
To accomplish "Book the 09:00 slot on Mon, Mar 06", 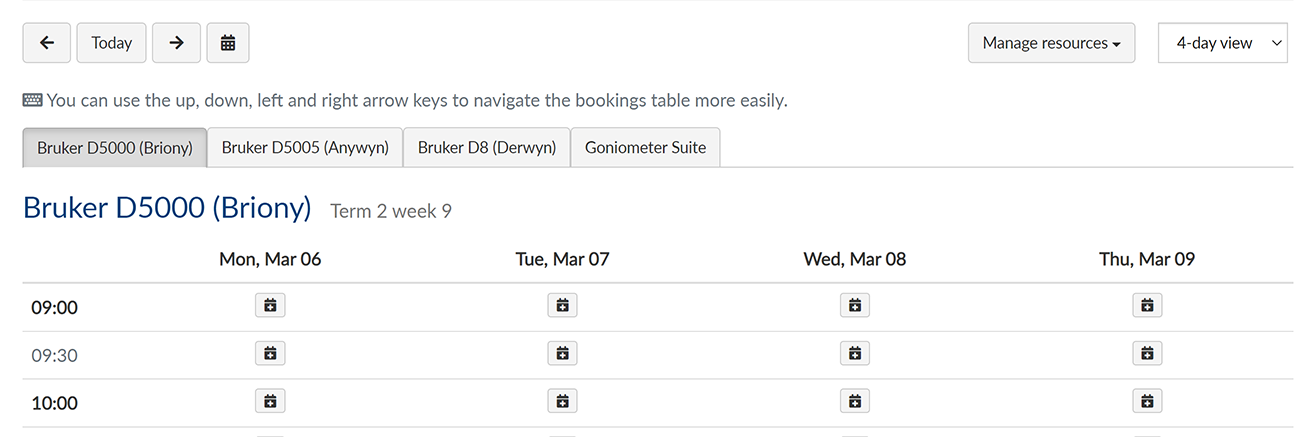I will click(x=270, y=305).
